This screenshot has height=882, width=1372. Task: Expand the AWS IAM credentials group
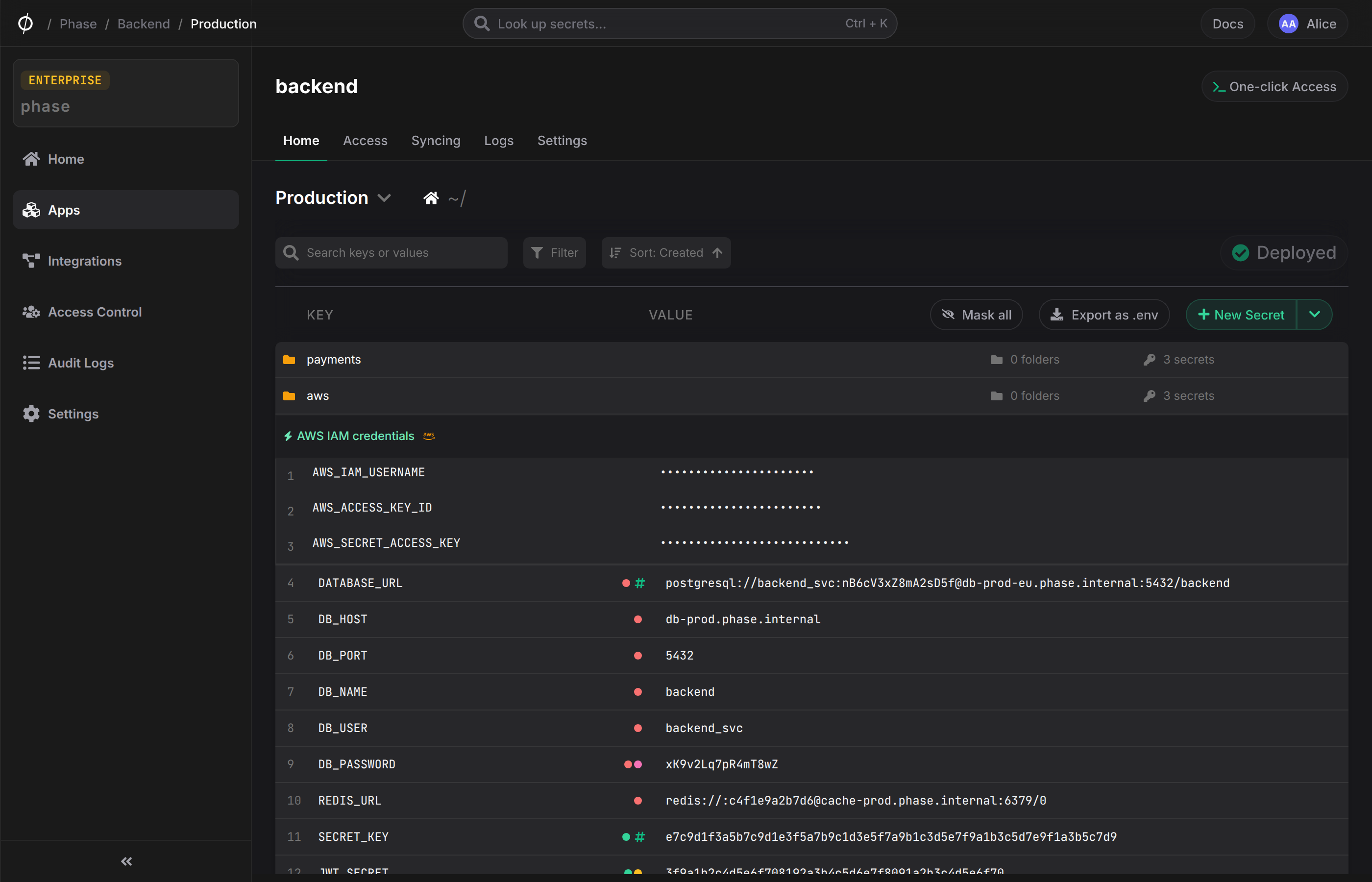click(x=355, y=436)
